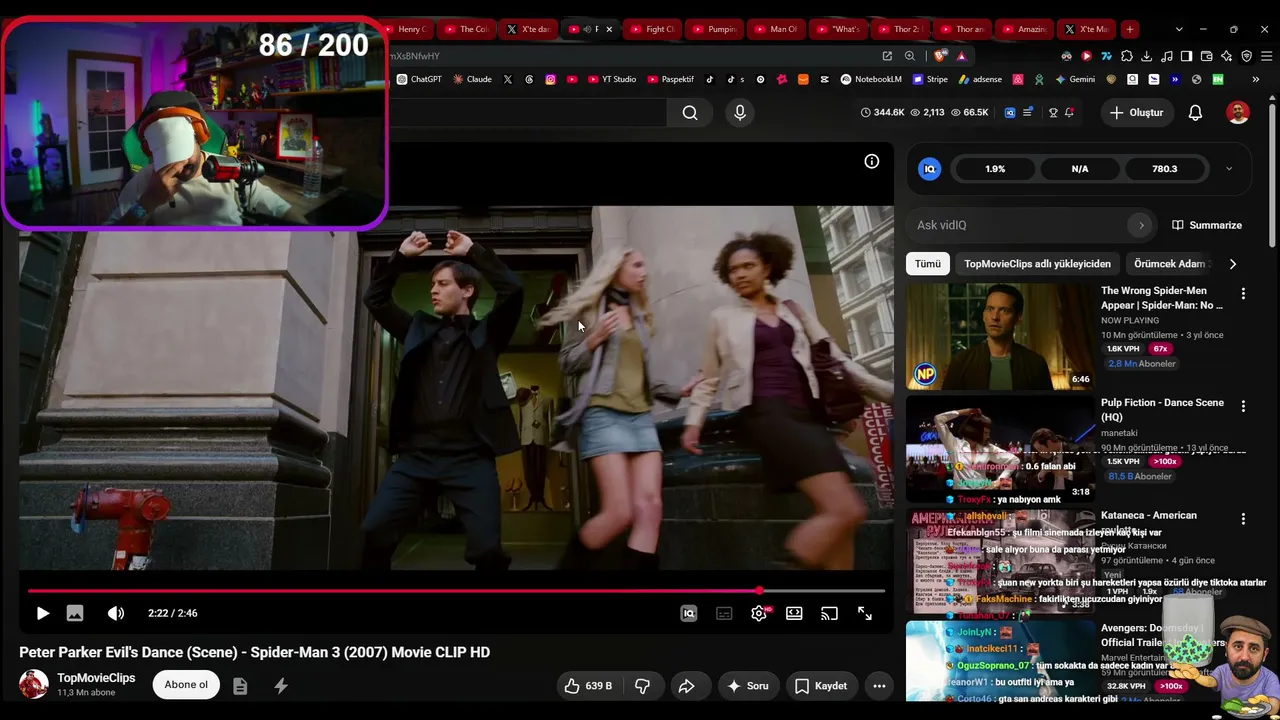Cast the video to a TV
The width and height of the screenshot is (1280, 720).
[x=829, y=613]
